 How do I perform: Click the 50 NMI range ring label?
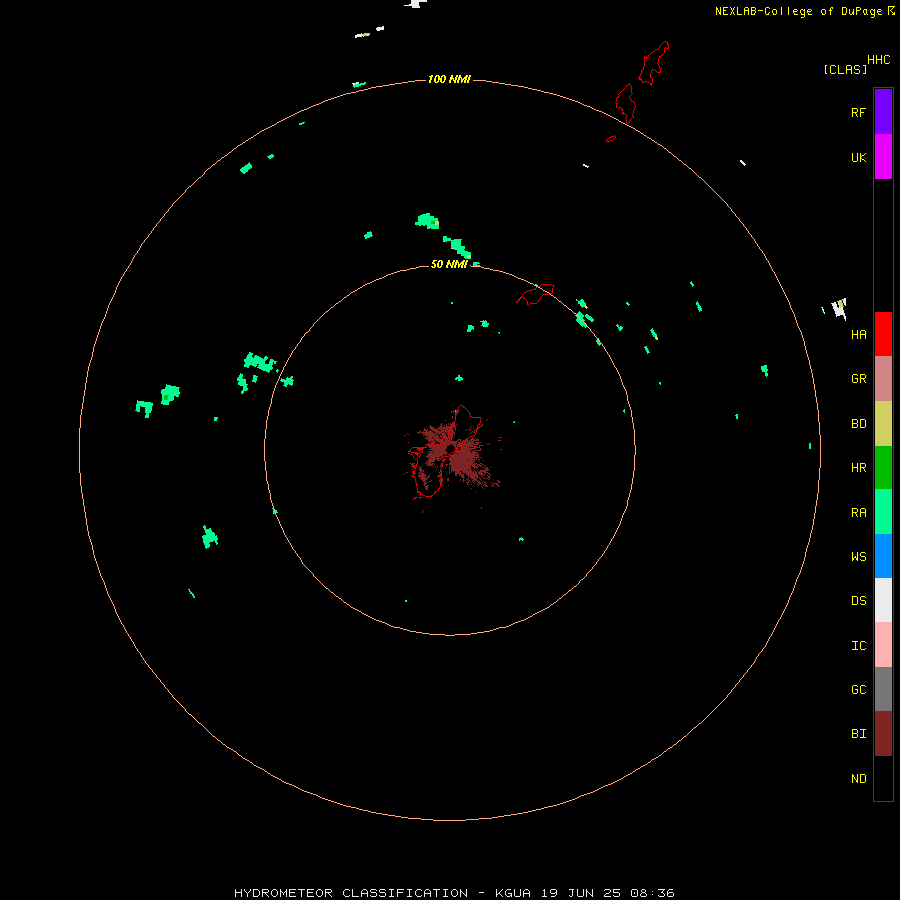pyautogui.click(x=449, y=264)
